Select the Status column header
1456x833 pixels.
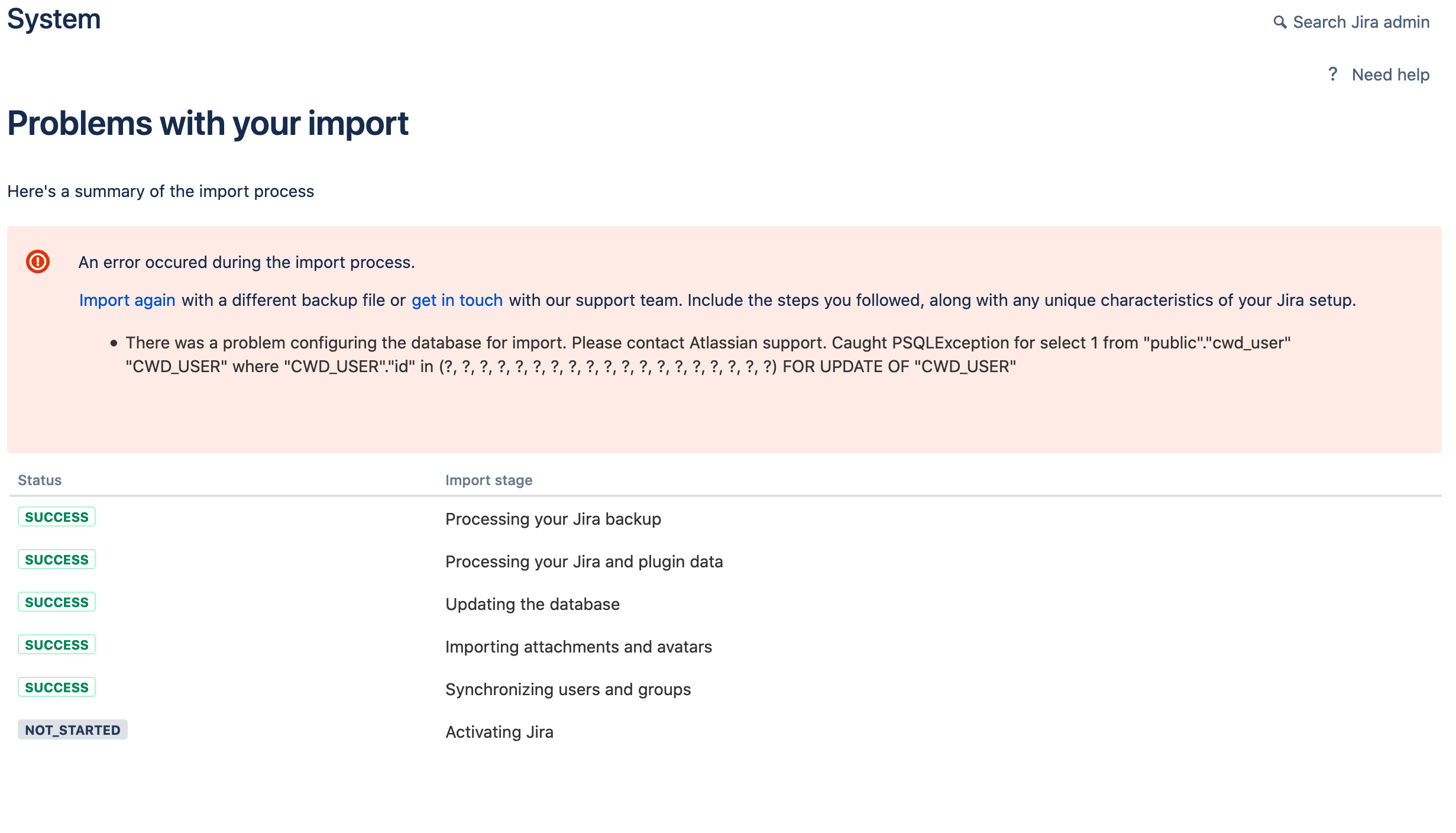39,480
